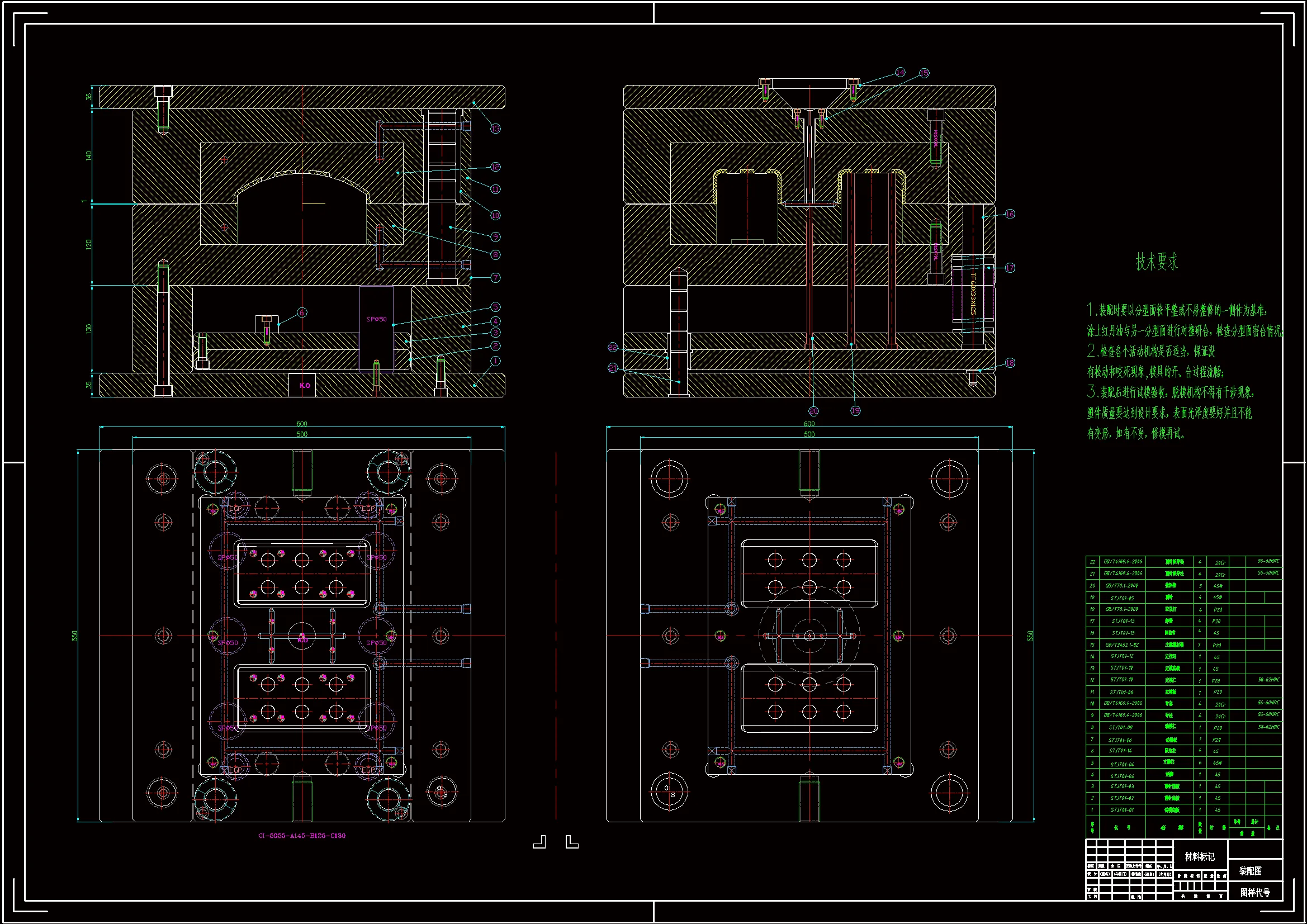Click the TF60X33X125 spring label
Image resolution: width=1307 pixels, height=924 pixels.
point(973,294)
